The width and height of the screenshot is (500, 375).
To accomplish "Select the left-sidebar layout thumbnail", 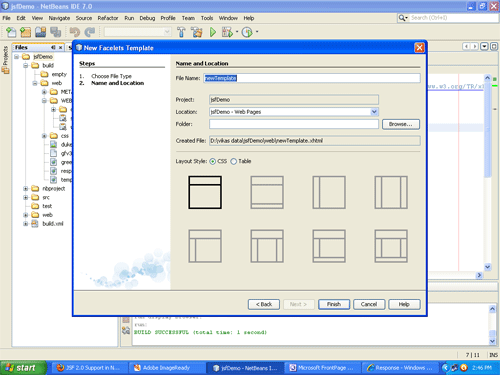I will [x=329, y=192].
